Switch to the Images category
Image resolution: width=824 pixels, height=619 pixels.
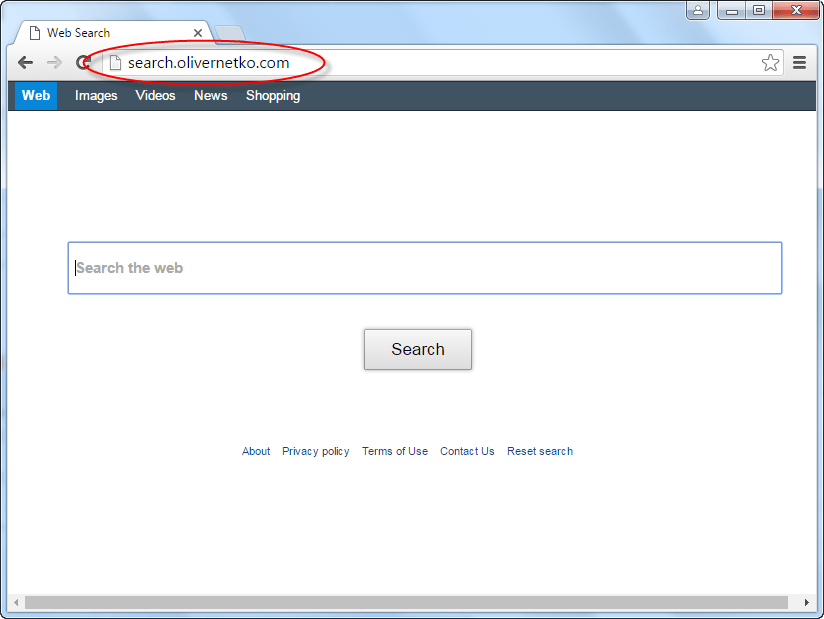[x=96, y=96]
